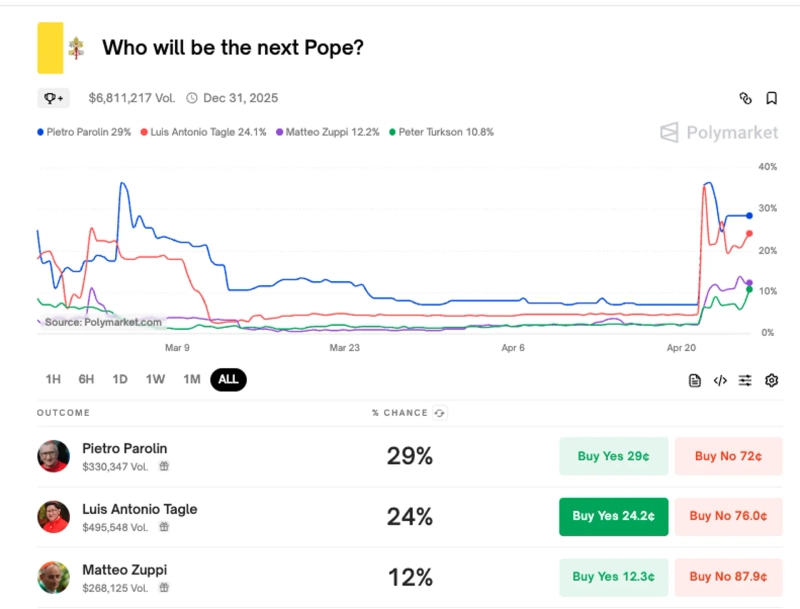This screenshot has height=609, width=800.
Task: Open the document icon below the chart
Action: pyautogui.click(x=695, y=380)
